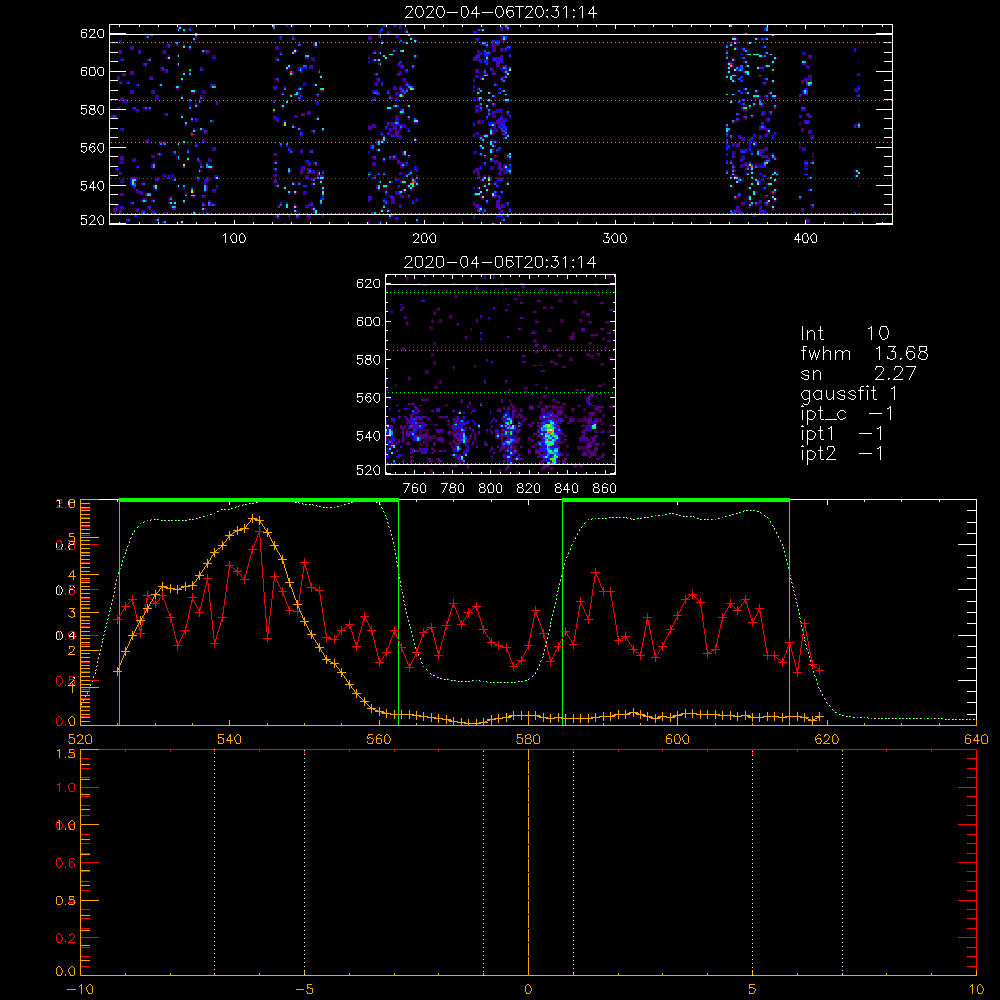Click the 860 tick label under middle image
1000x1000 pixels.
[x=605, y=489]
